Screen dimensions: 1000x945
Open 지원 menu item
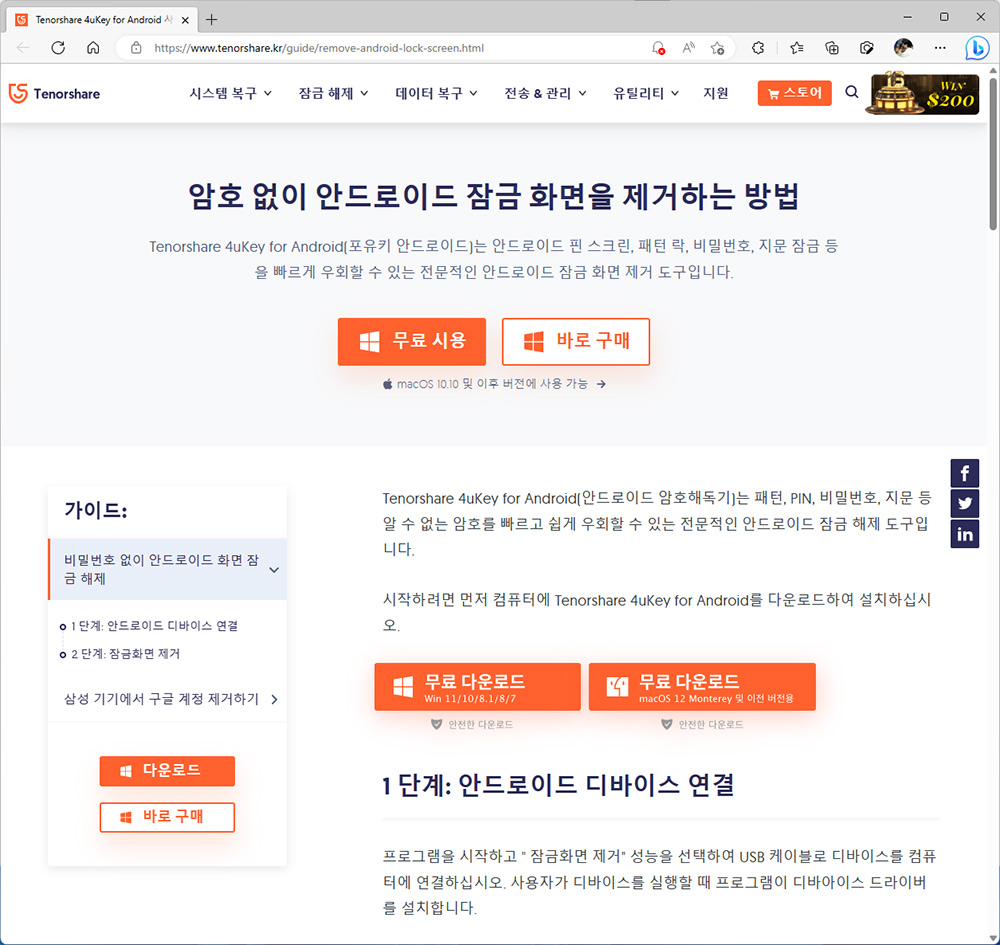[716, 93]
